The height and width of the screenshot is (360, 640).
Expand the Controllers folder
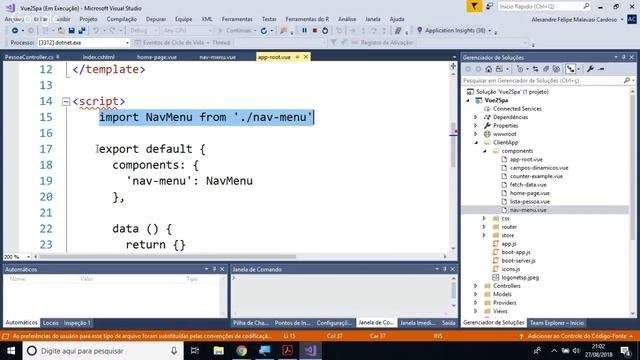[476, 286]
